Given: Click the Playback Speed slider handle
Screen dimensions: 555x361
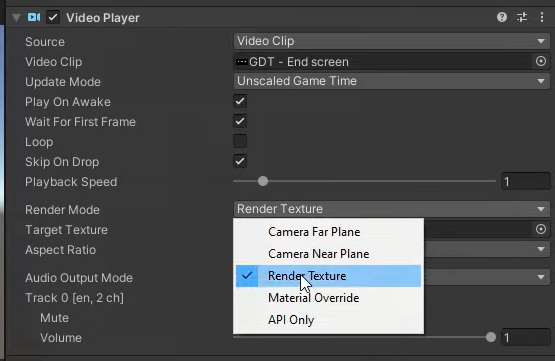Looking at the screenshot, I should pyautogui.click(x=263, y=181).
